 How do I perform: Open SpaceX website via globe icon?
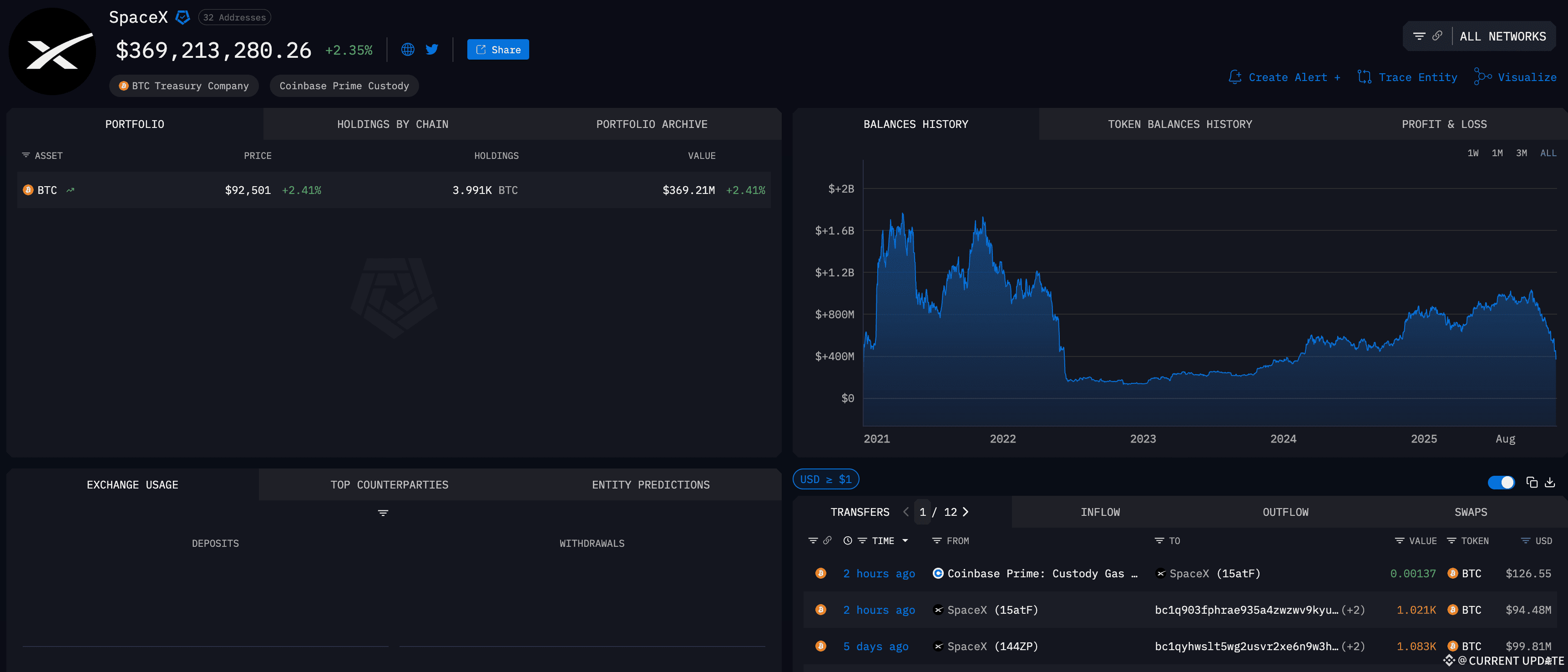[x=408, y=49]
